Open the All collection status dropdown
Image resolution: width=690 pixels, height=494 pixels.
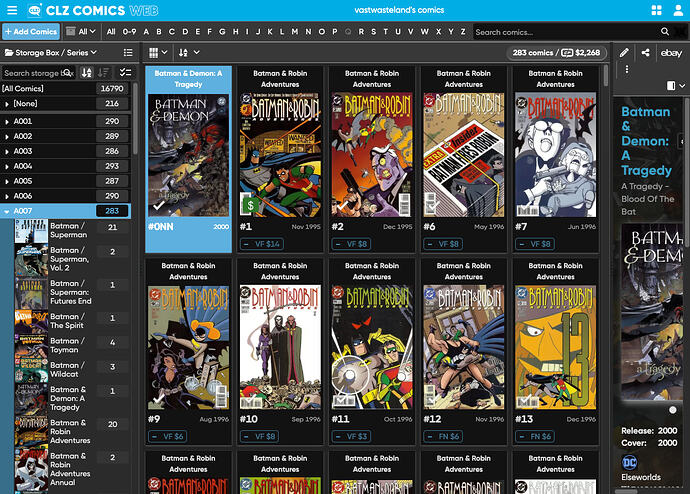pyautogui.click(x=81, y=32)
